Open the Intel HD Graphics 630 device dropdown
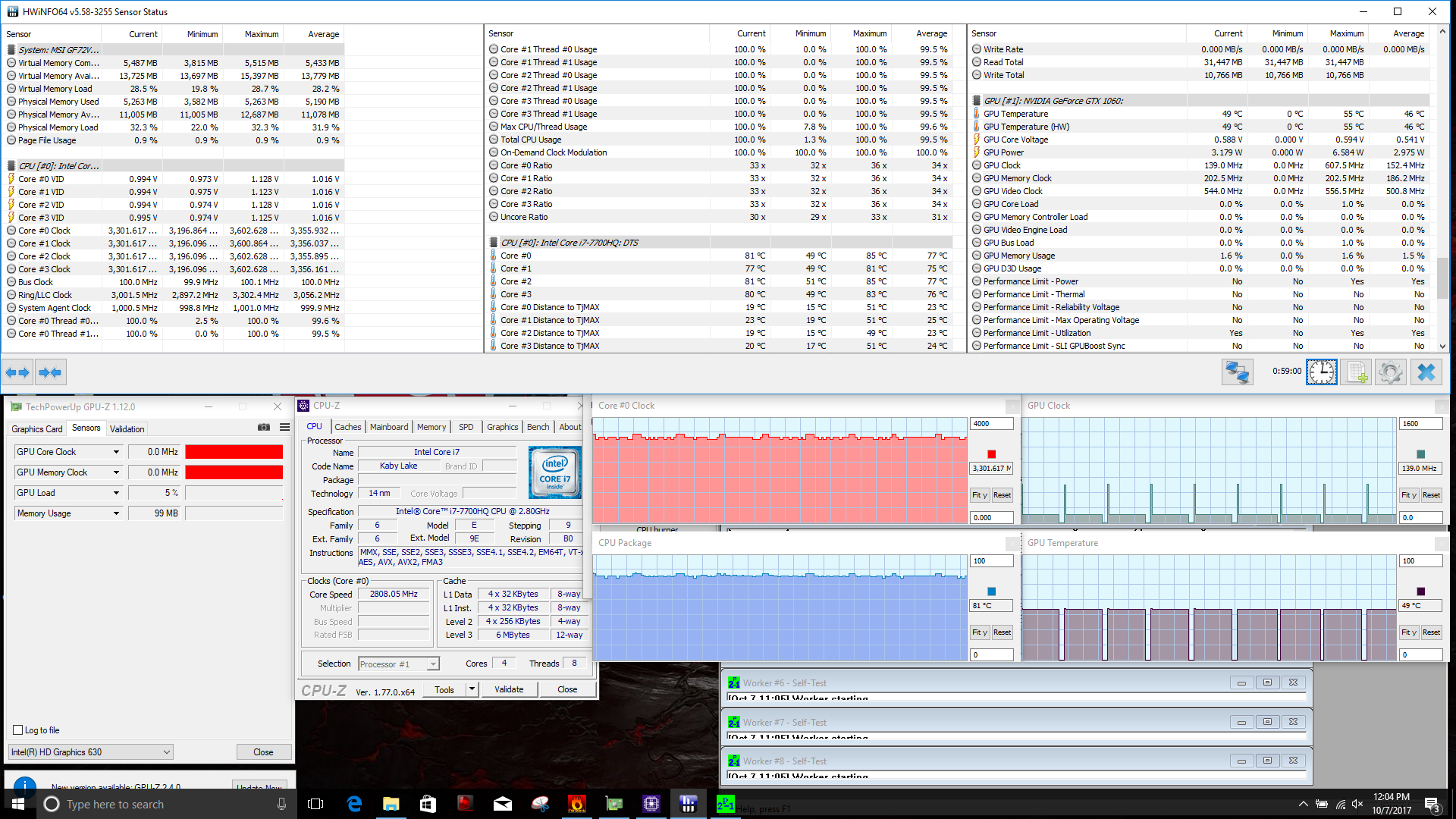Image resolution: width=1456 pixels, height=819 pixels. 166,752
